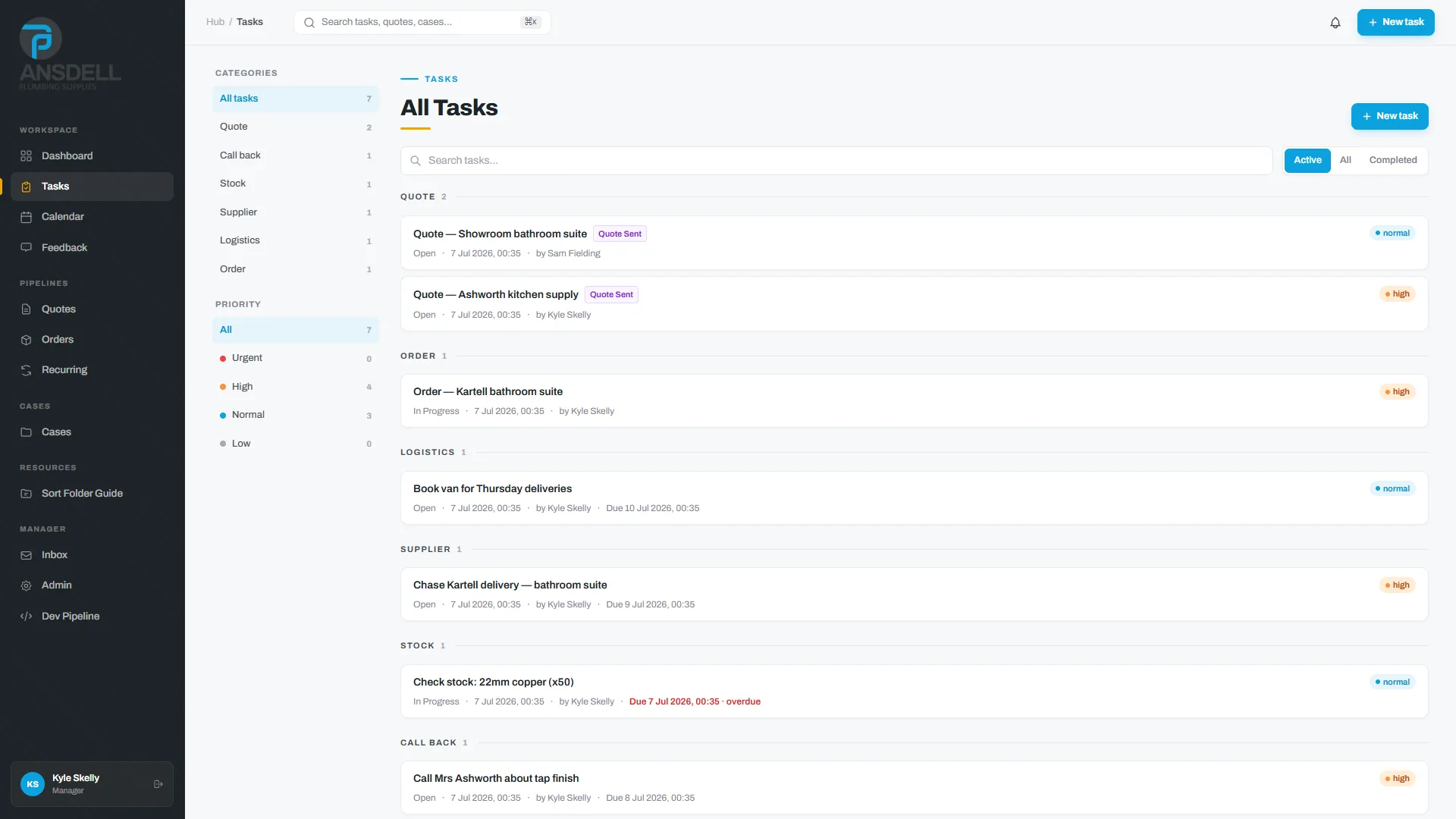This screenshot has width=1456, height=819.
Task: Click the KS avatar circle
Action: (33, 784)
